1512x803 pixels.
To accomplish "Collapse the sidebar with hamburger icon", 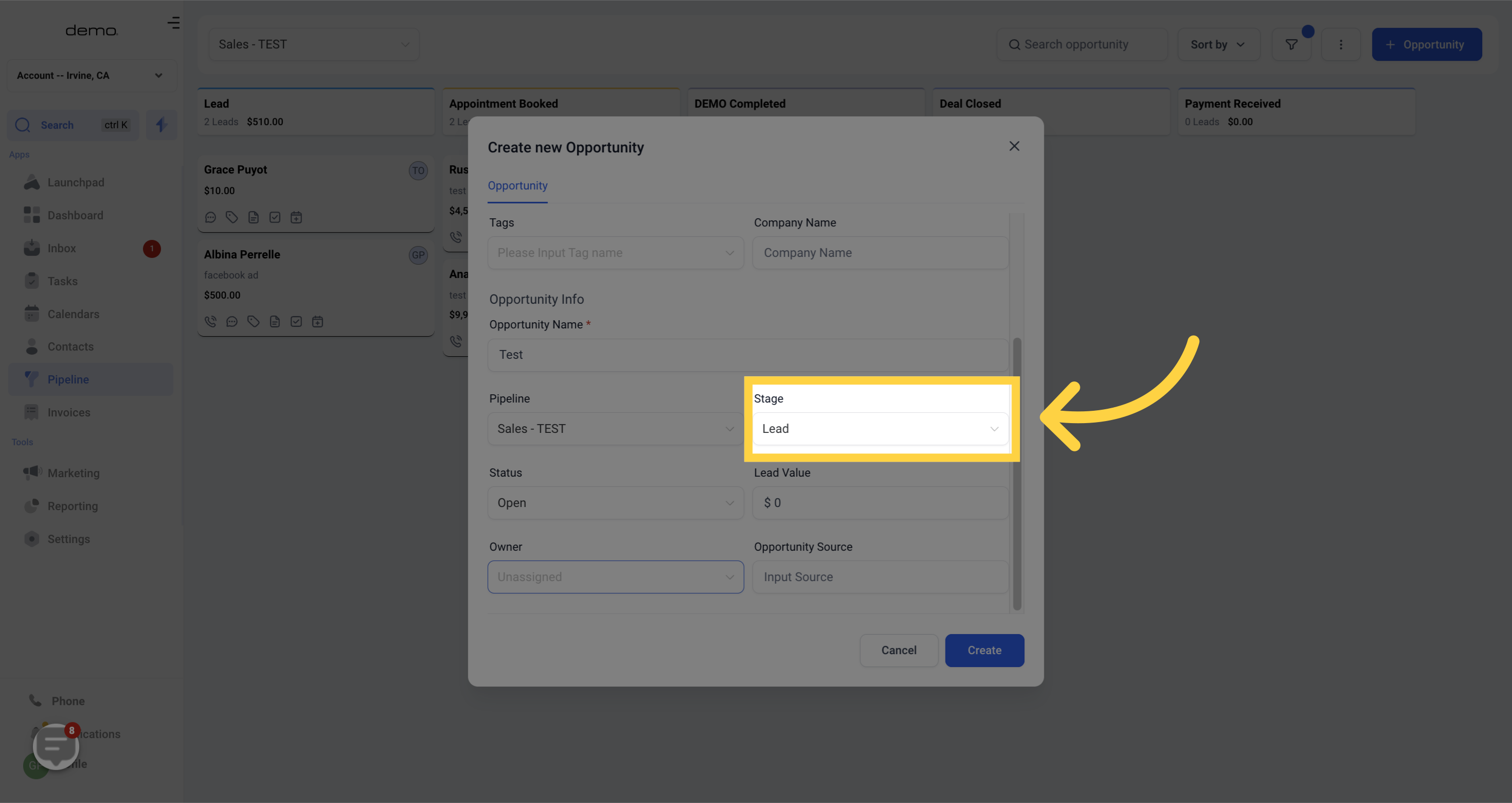I will pyautogui.click(x=173, y=23).
